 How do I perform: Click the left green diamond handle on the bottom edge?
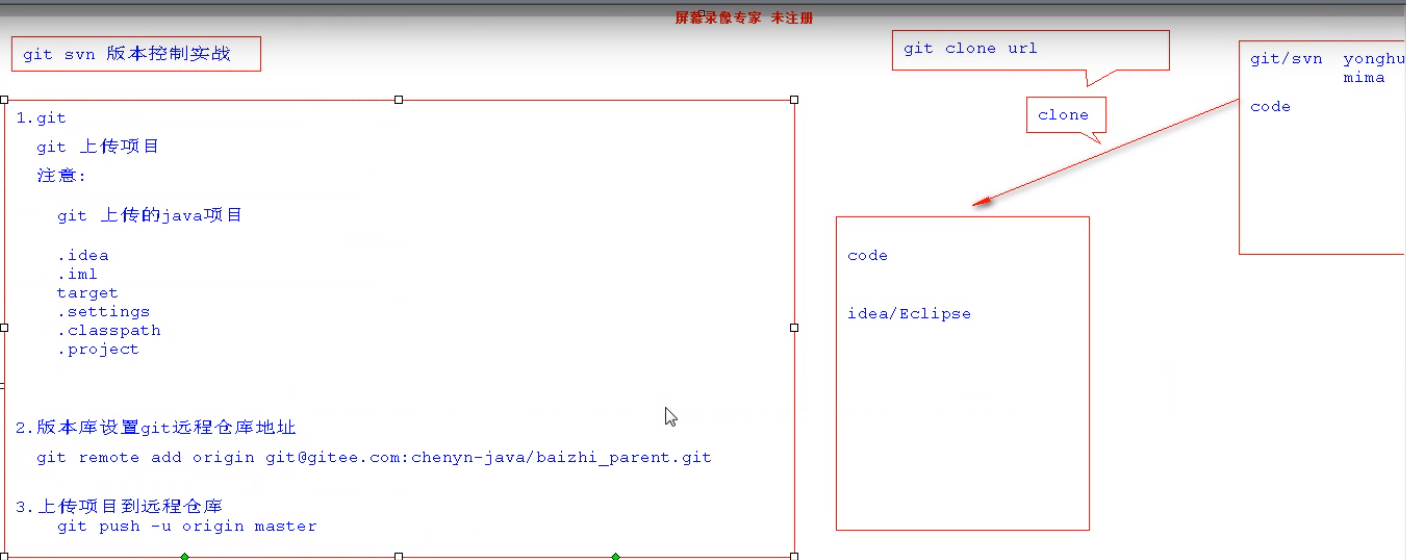click(184, 556)
